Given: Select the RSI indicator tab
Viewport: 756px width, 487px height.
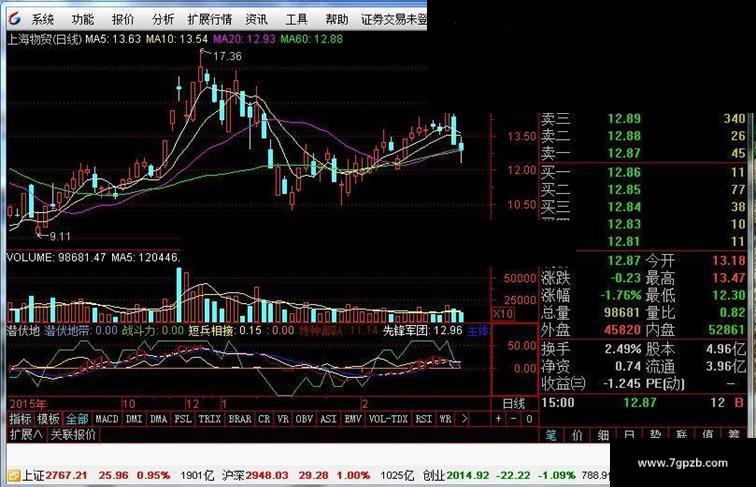Looking at the screenshot, I should click(x=424, y=419).
